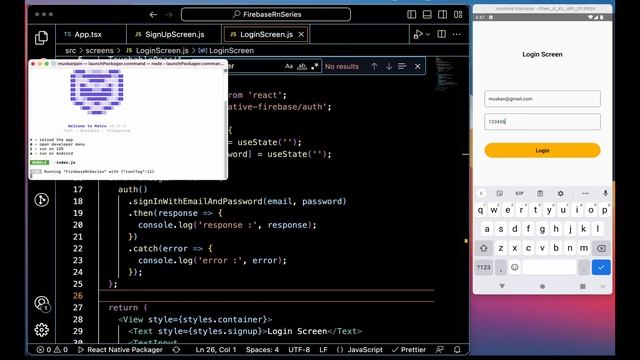Viewport: 640px width, 360px height.
Task: Tap the blue checkmark done key
Action: pos(601,267)
